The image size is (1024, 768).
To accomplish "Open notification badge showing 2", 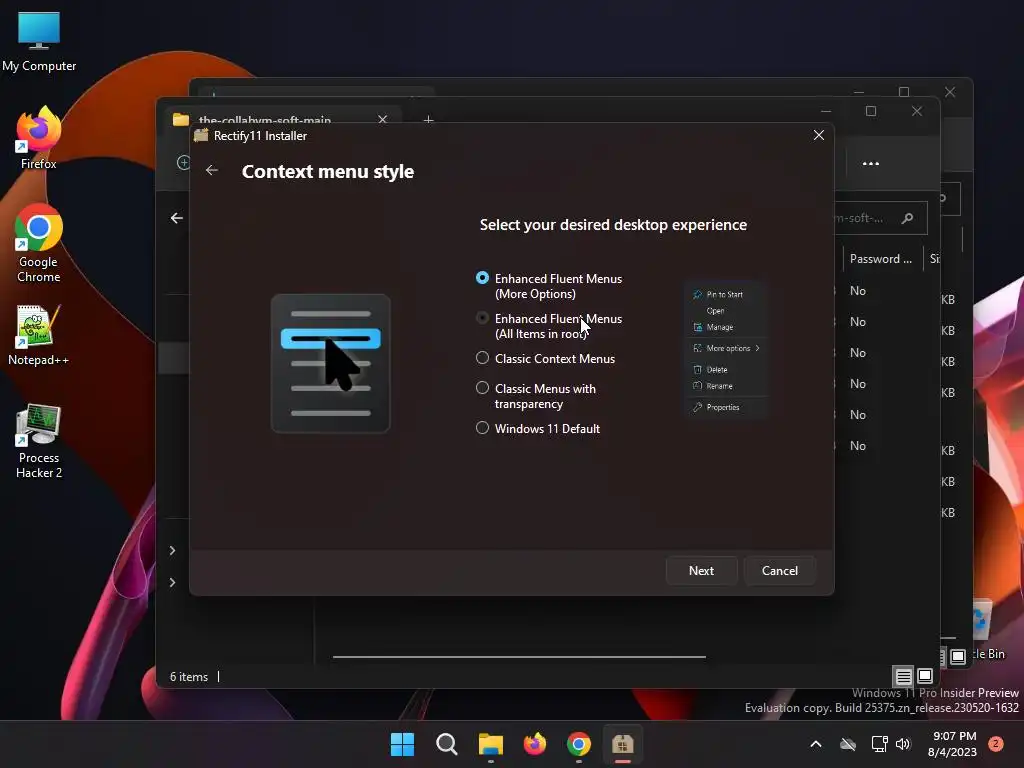I will 996,744.
